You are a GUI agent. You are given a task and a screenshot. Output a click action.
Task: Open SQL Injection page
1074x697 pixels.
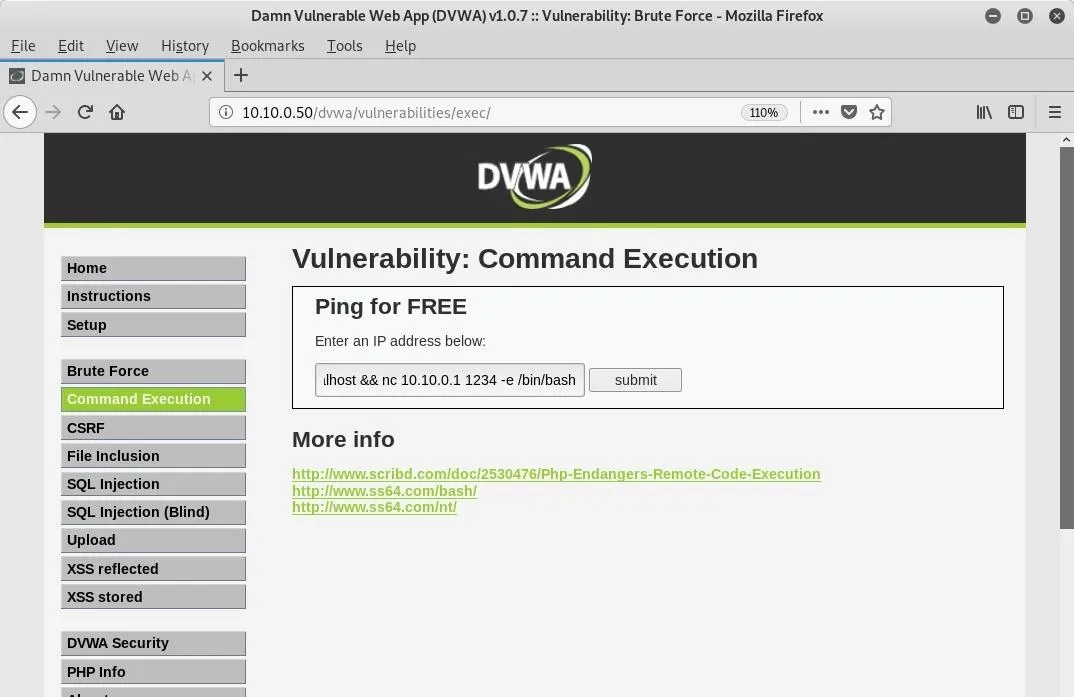153,484
